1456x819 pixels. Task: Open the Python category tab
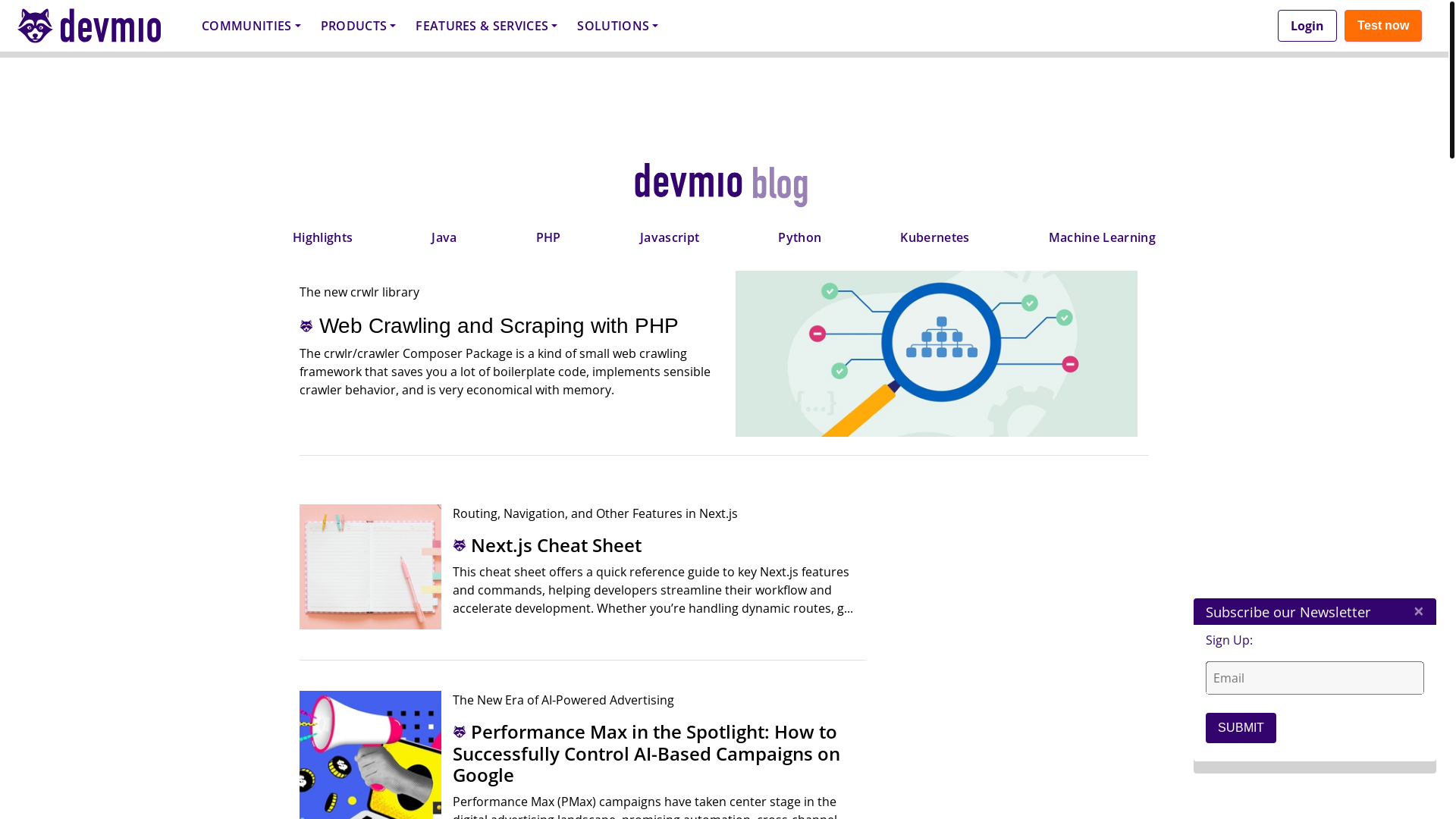click(x=799, y=237)
